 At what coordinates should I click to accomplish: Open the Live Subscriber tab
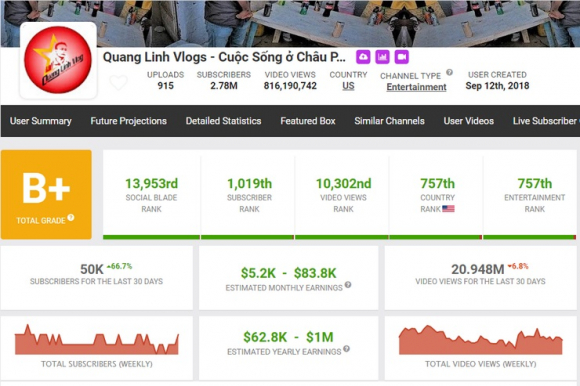546,121
